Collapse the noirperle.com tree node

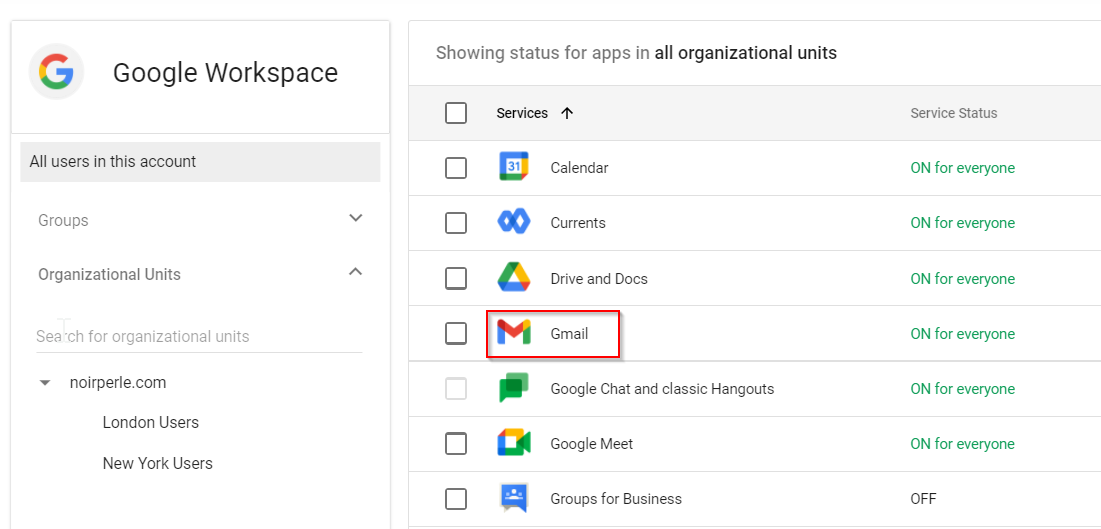click(45, 383)
